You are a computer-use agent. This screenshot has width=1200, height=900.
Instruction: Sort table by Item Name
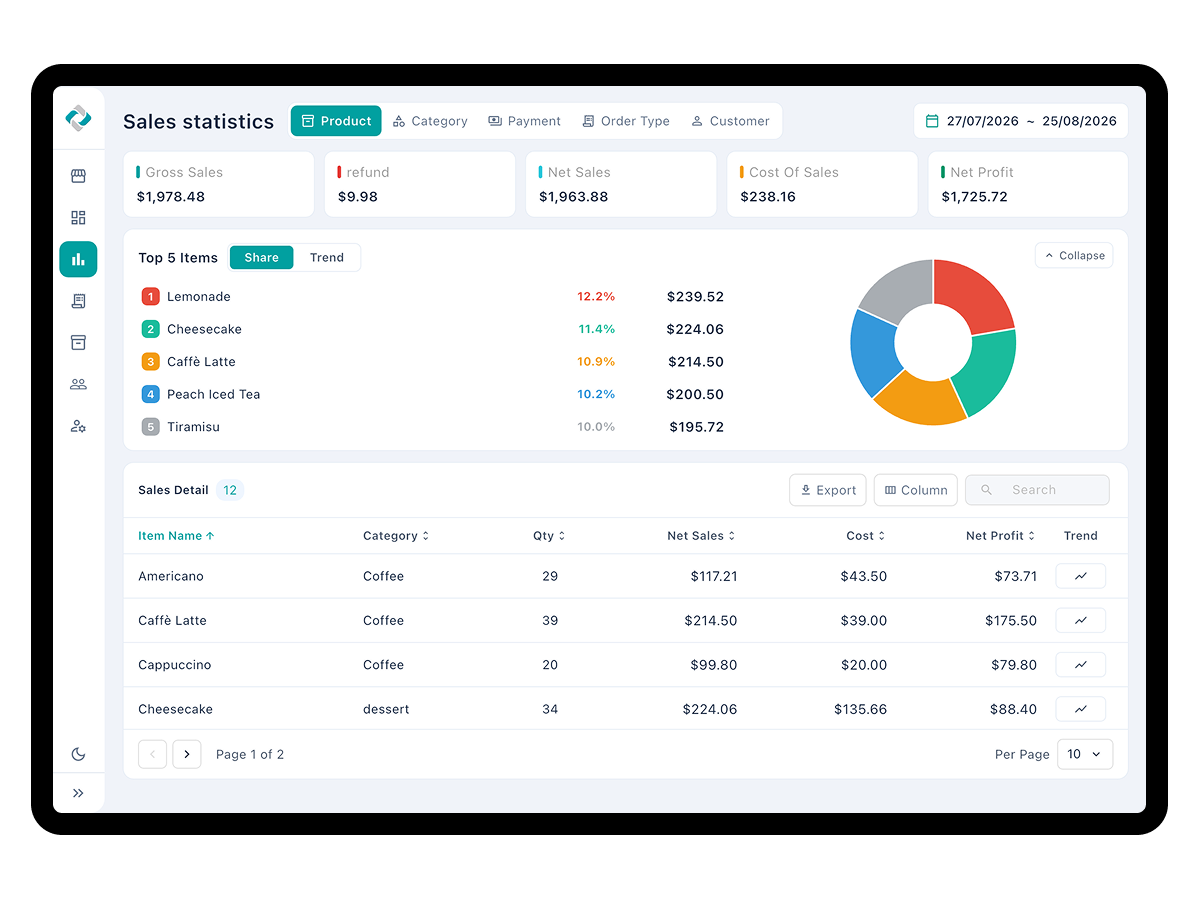176,536
